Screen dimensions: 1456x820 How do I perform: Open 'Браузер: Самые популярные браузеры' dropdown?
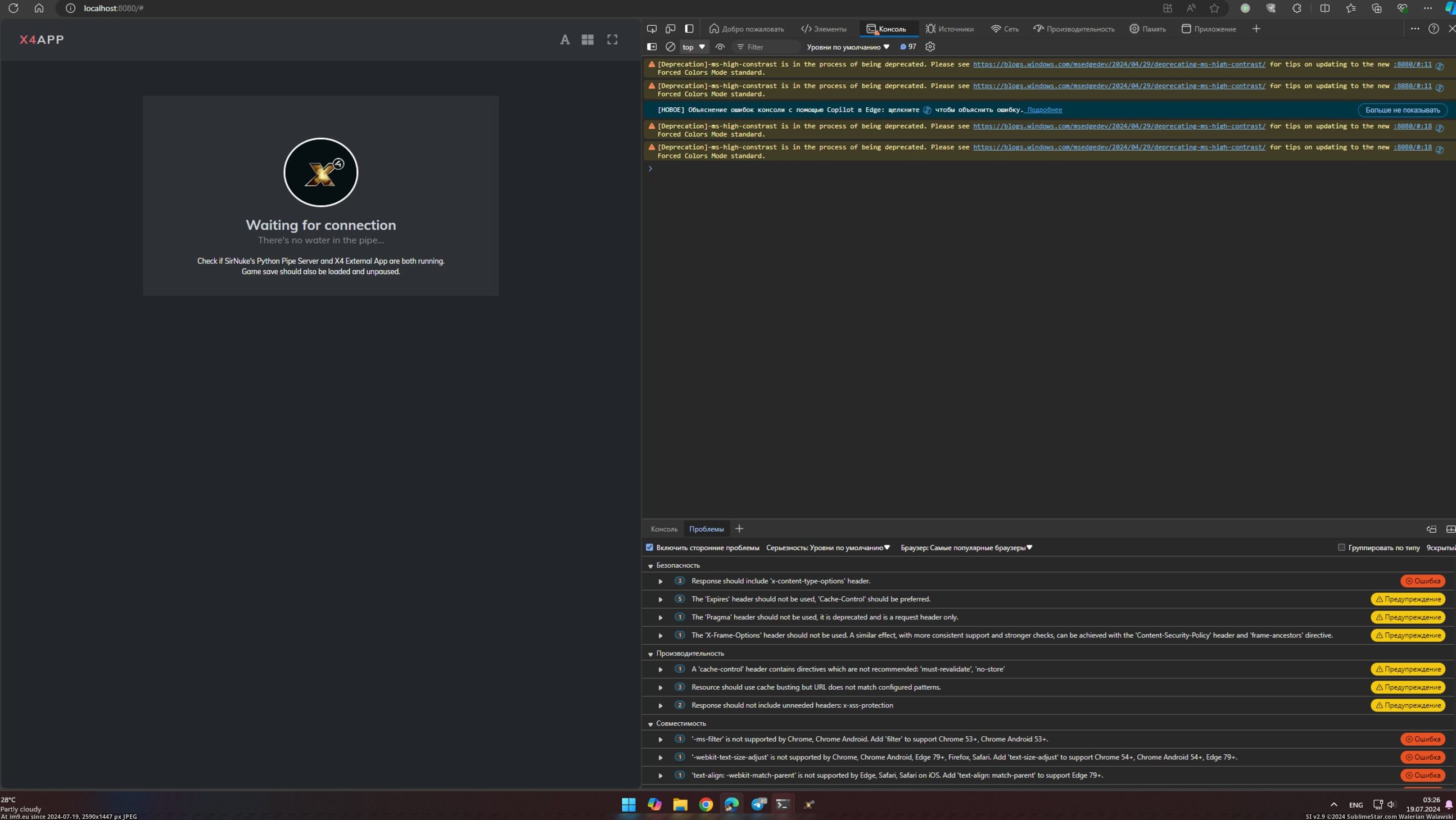pos(966,547)
